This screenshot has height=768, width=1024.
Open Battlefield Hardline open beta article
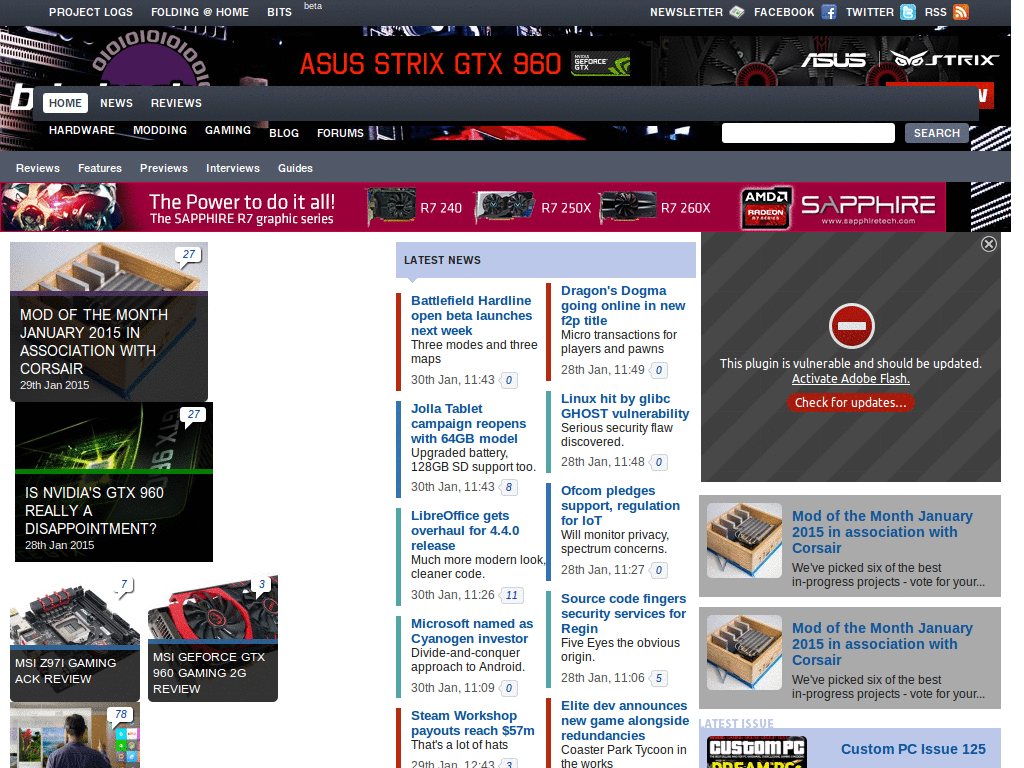pyautogui.click(x=472, y=315)
